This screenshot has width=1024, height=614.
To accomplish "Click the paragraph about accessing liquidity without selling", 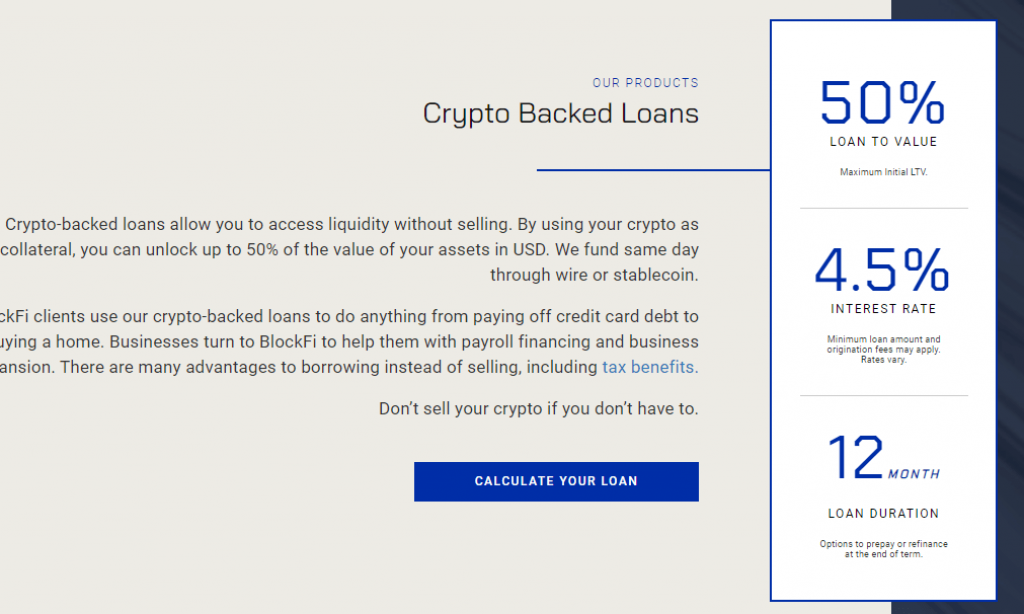I will click(x=349, y=250).
